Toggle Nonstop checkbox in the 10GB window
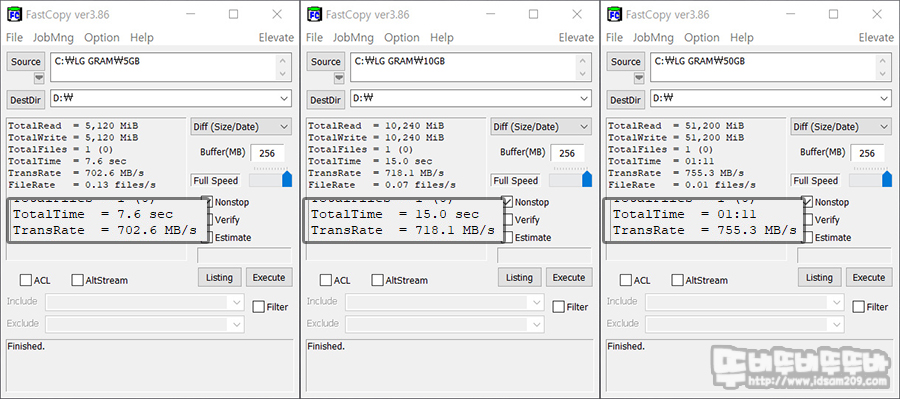 click(x=507, y=202)
